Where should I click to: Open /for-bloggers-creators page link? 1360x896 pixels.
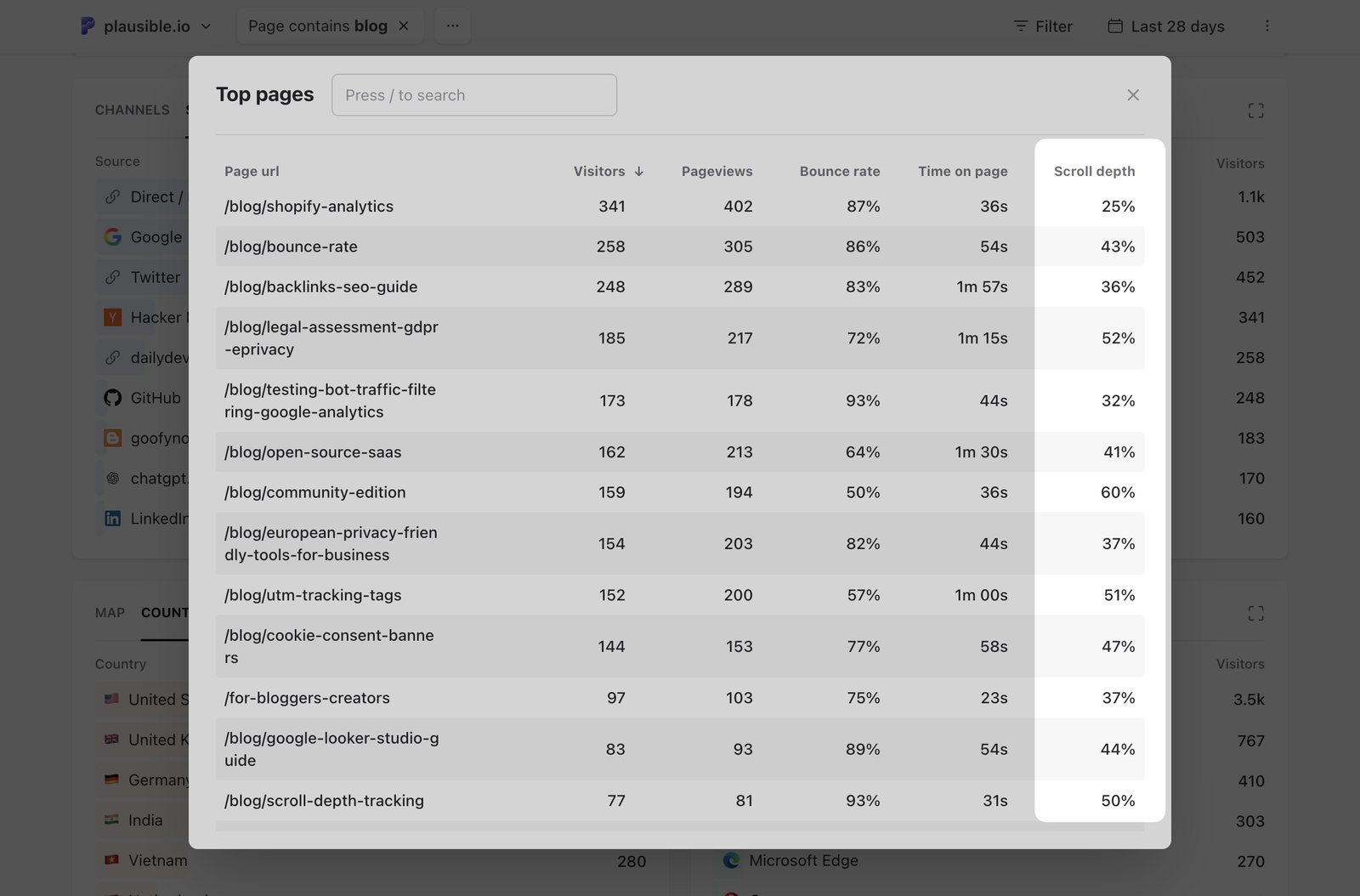307,698
